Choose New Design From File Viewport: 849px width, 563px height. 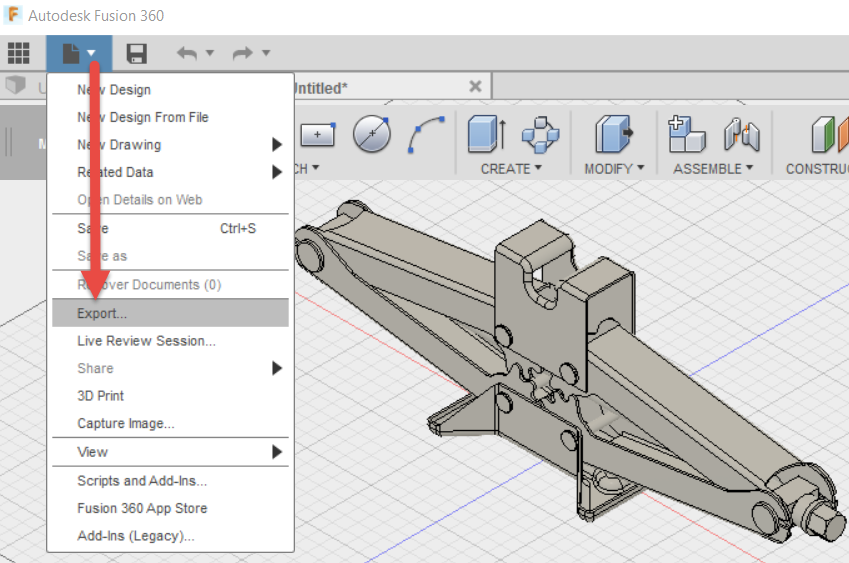click(170, 117)
